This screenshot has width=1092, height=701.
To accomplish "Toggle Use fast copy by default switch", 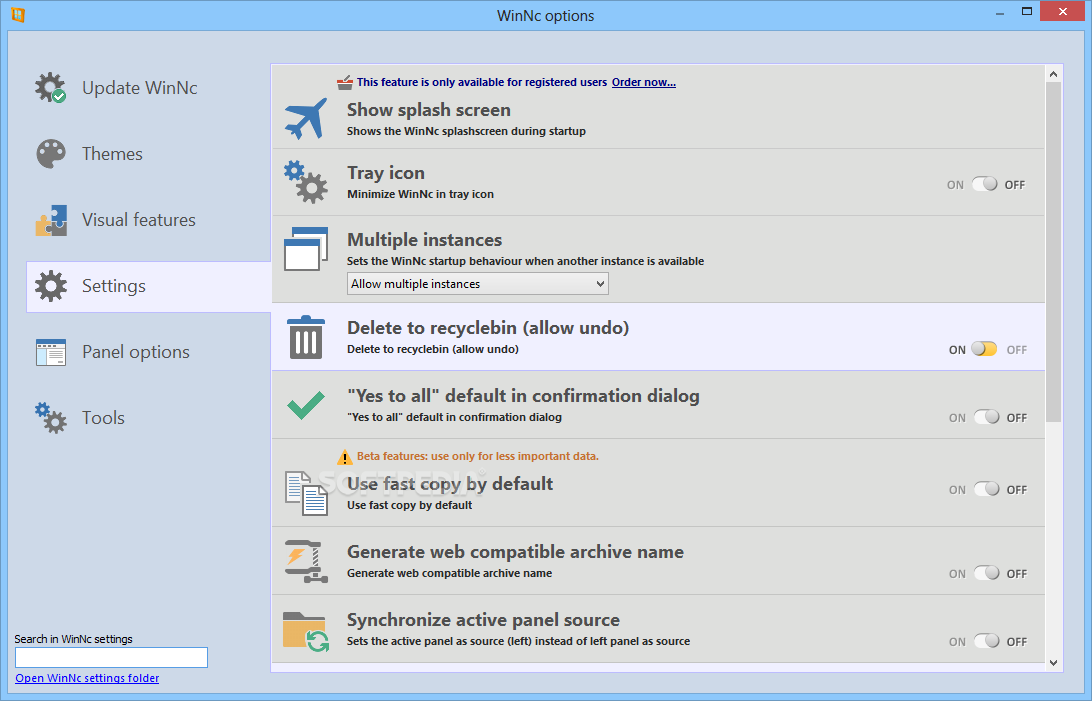I will 986,489.
